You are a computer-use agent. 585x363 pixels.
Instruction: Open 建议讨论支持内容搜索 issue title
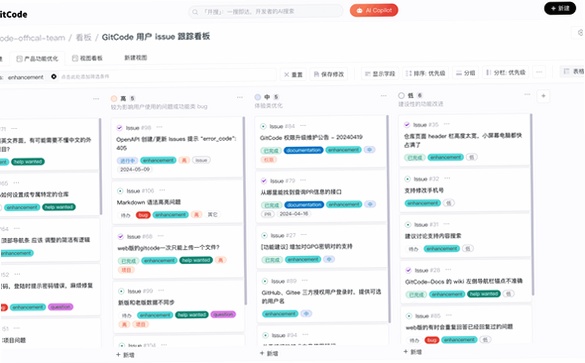[433, 236]
